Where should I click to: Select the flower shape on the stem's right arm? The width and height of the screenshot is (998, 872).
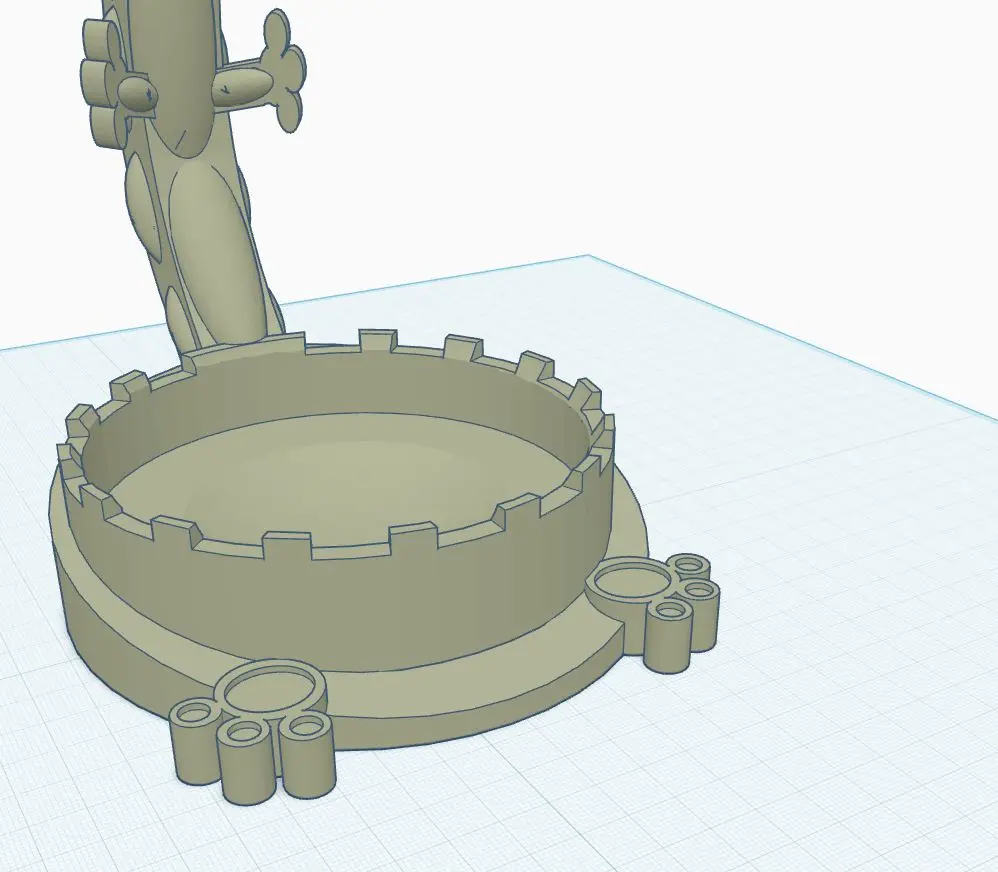tap(283, 70)
